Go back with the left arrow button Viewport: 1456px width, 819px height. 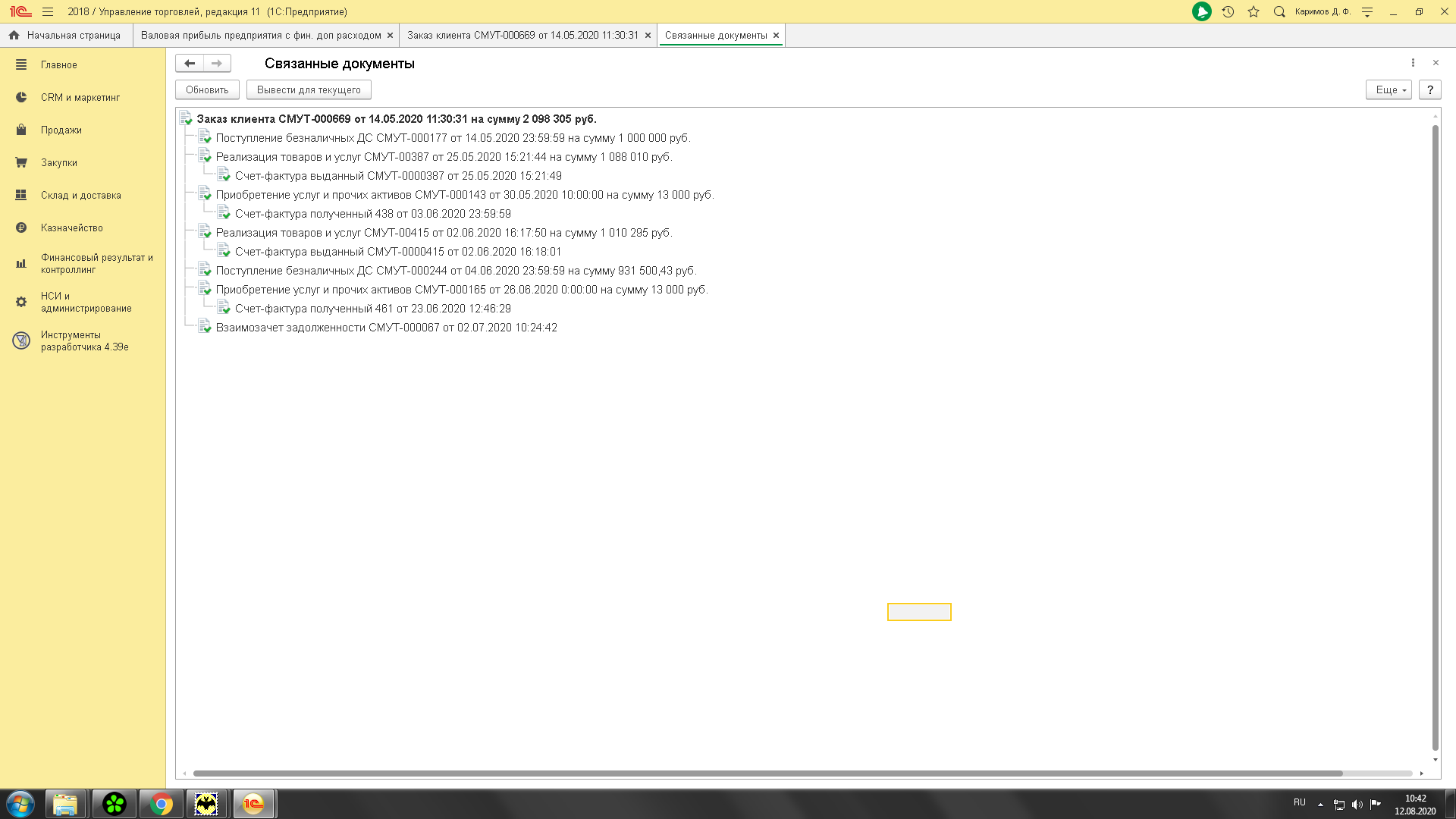[190, 64]
